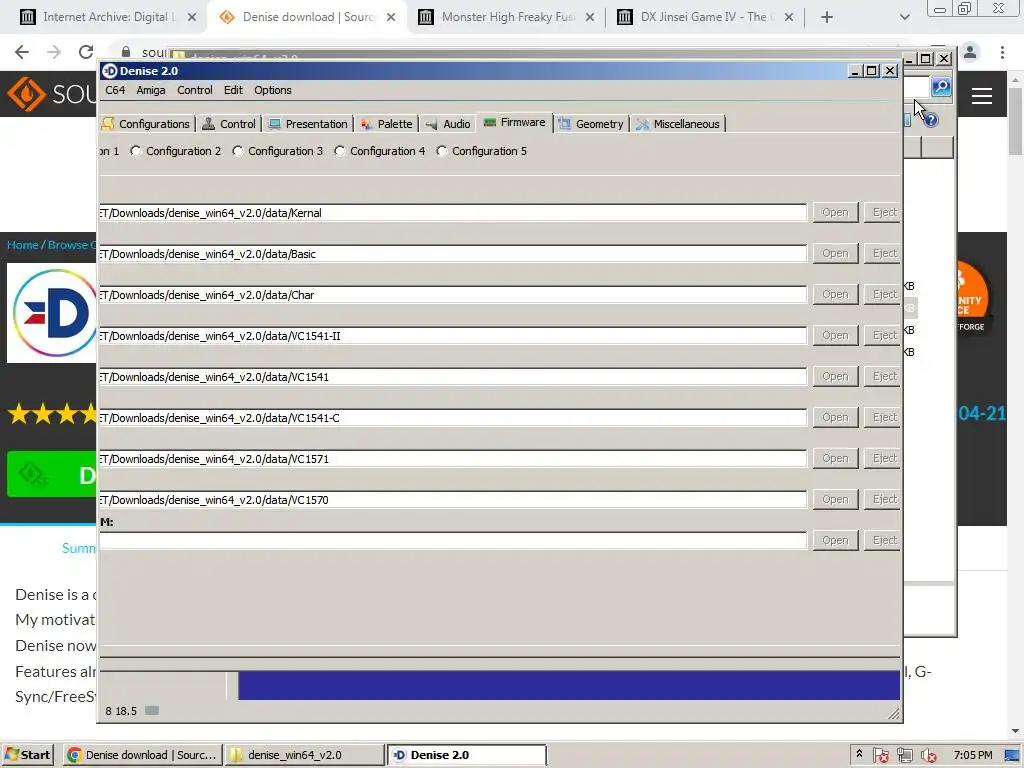Screen dimensions: 1024x768
Task: Switch to the Configurations tab
Action: [x=146, y=123]
